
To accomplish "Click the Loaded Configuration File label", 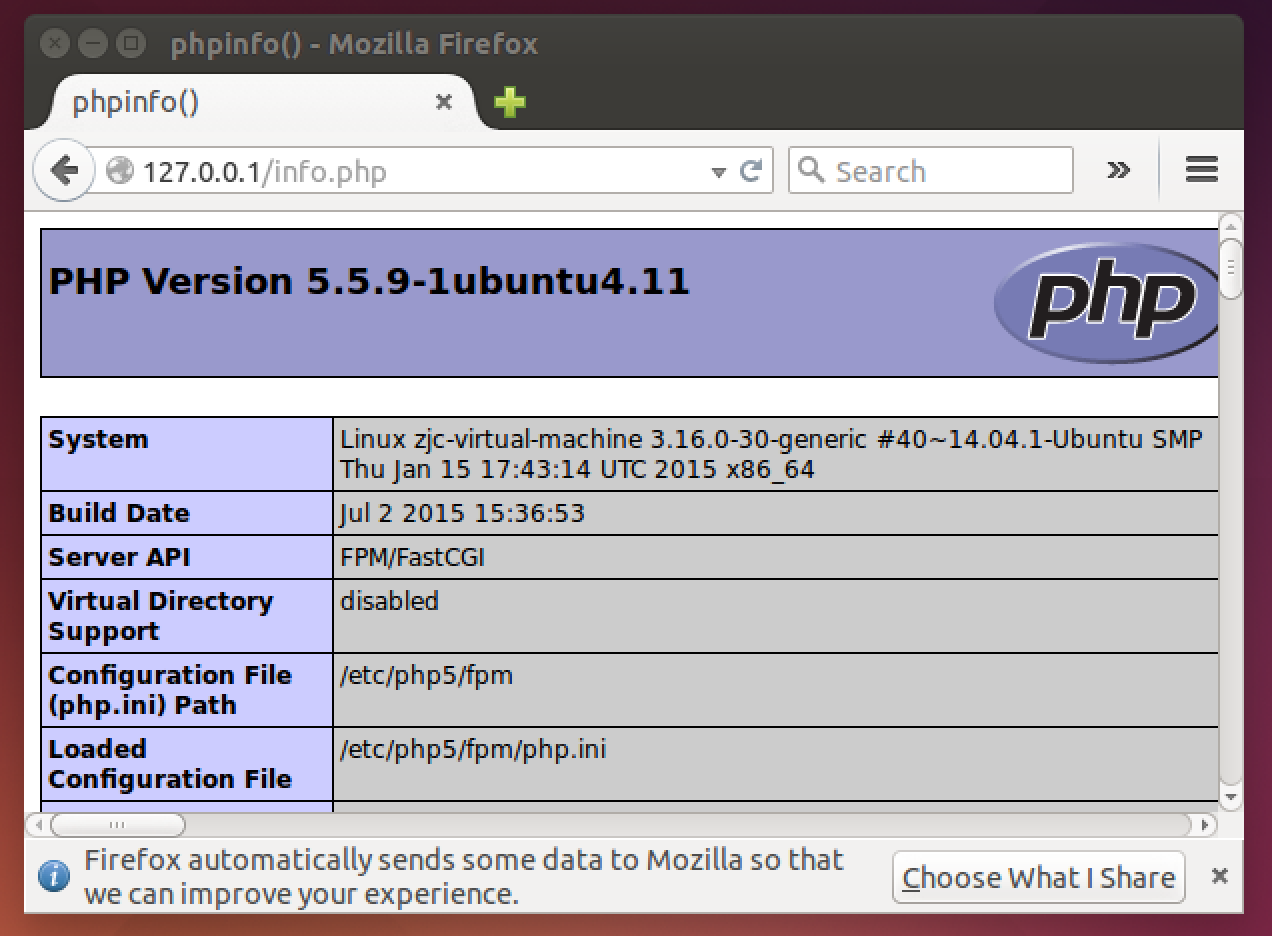I will (170, 764).
